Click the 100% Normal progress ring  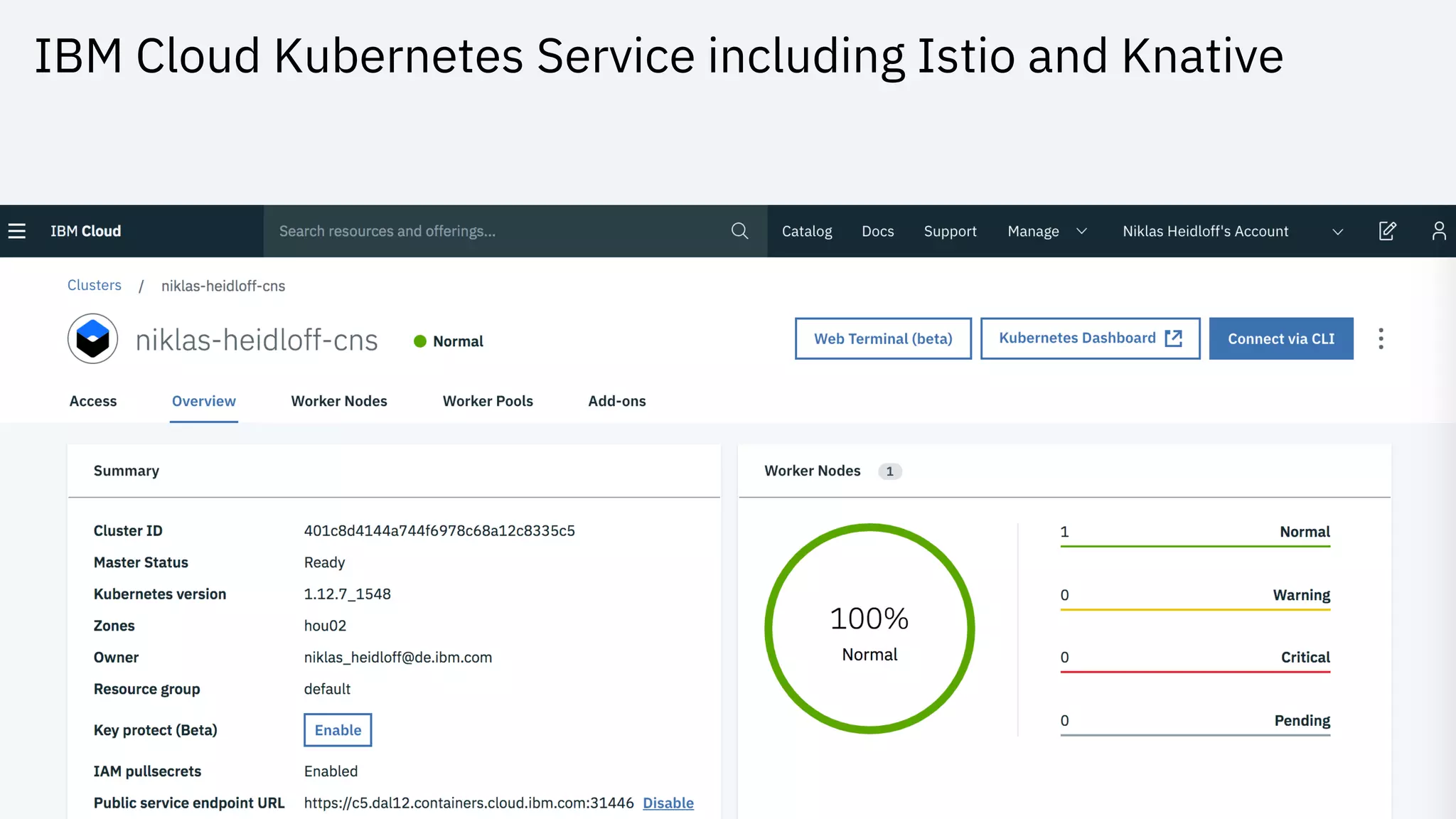[x=869, y=628]
